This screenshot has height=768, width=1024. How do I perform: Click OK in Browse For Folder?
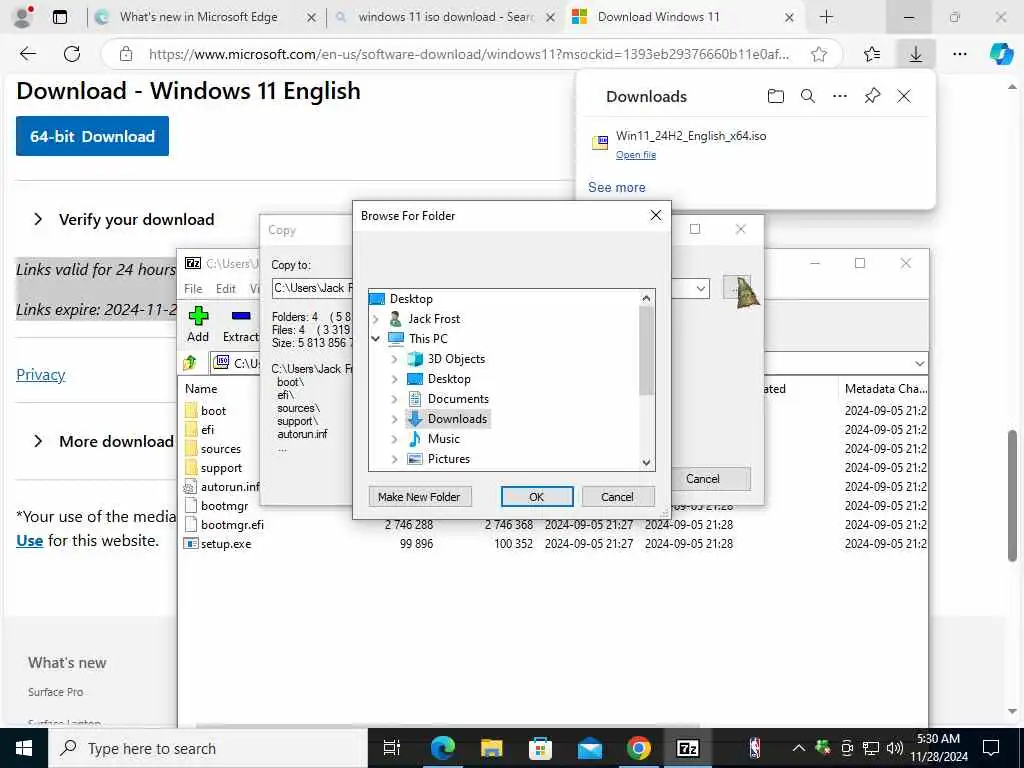tap(537, 497)
